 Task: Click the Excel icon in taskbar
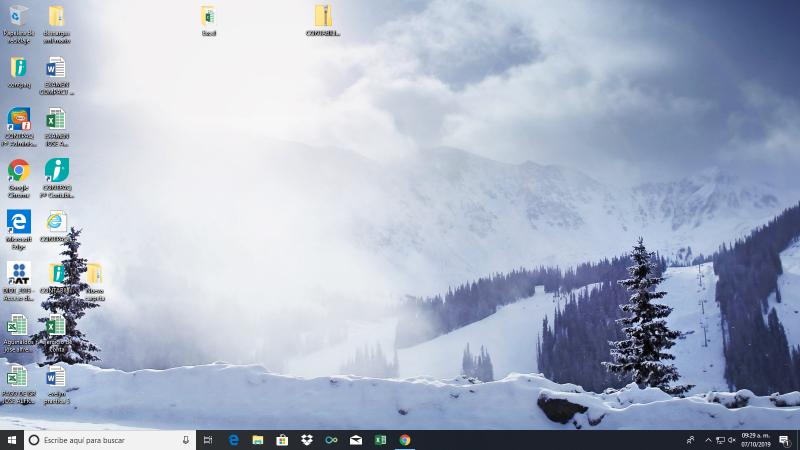pos(380,440)
